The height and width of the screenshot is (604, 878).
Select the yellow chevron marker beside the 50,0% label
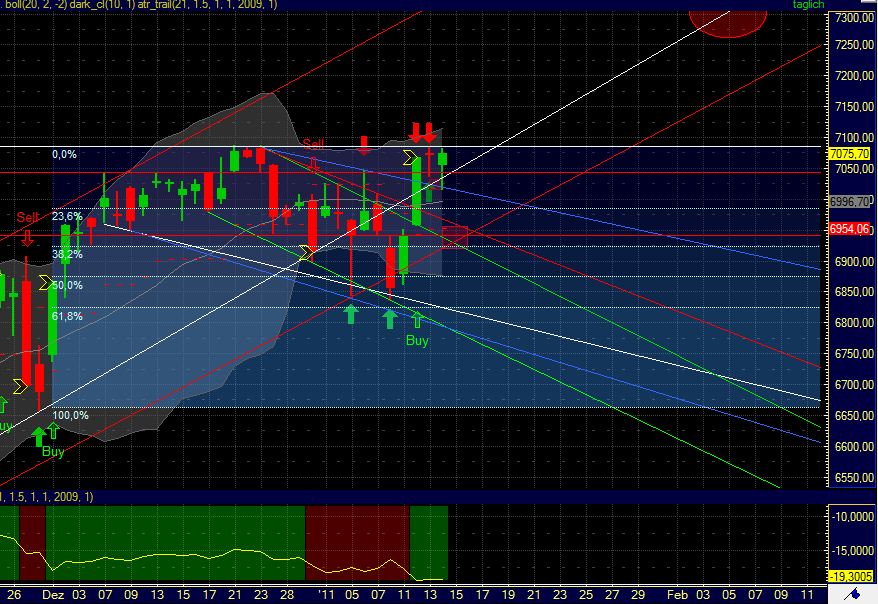click(45, 283)
